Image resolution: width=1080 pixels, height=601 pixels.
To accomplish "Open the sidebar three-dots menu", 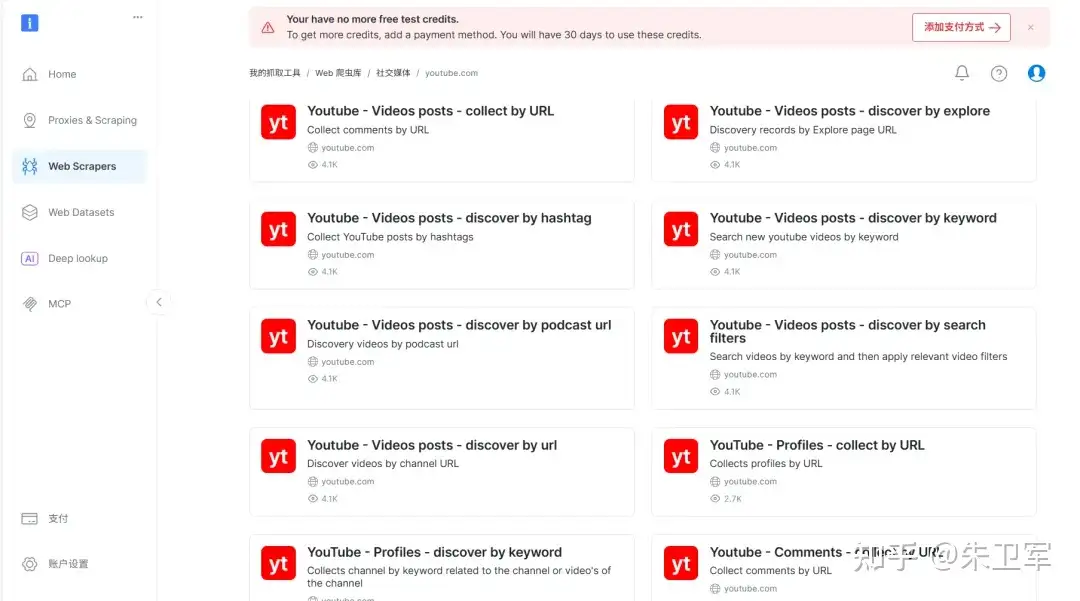I will point(138,17).
